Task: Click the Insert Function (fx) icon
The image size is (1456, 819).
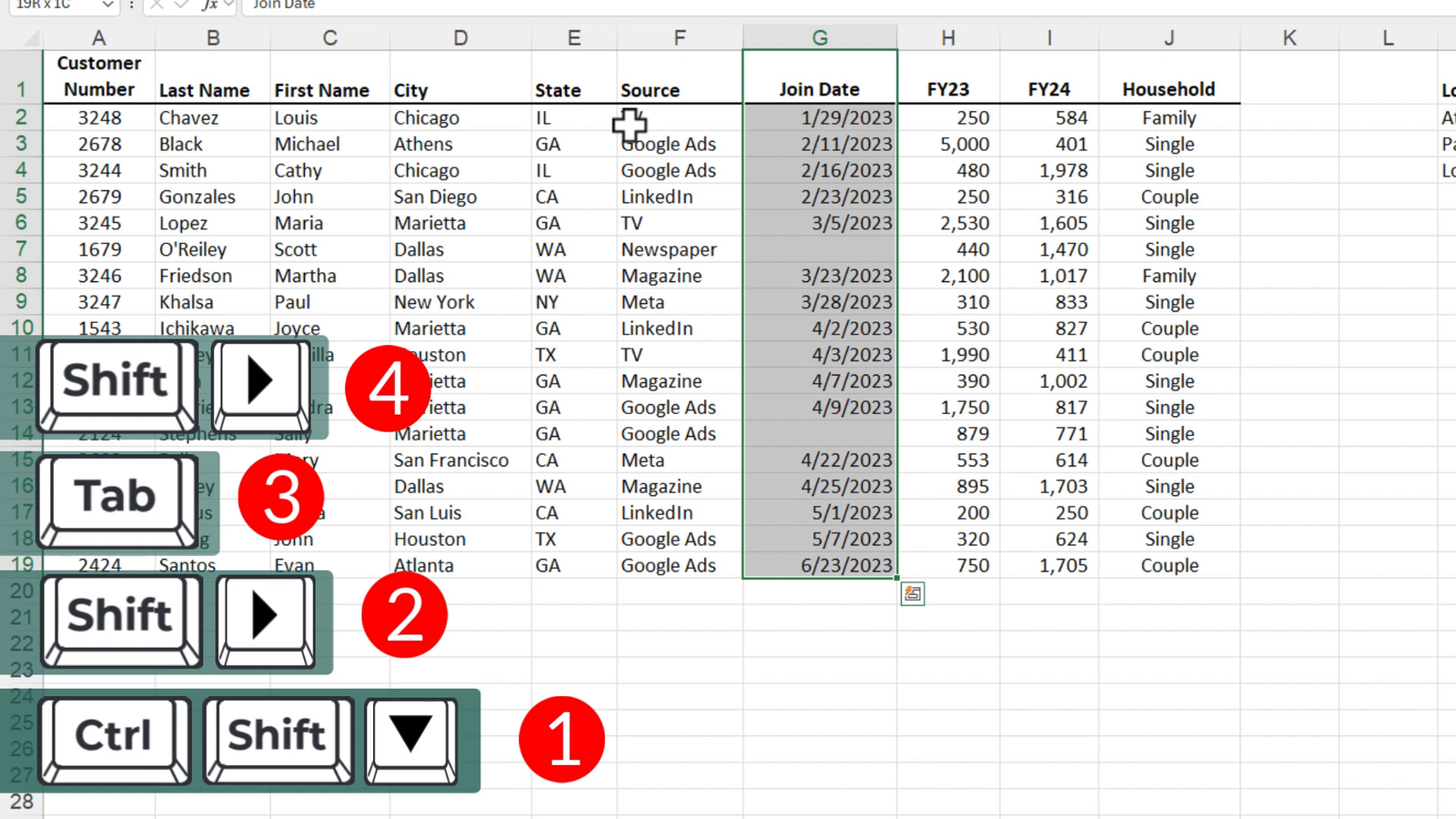Action: point(209,6)
